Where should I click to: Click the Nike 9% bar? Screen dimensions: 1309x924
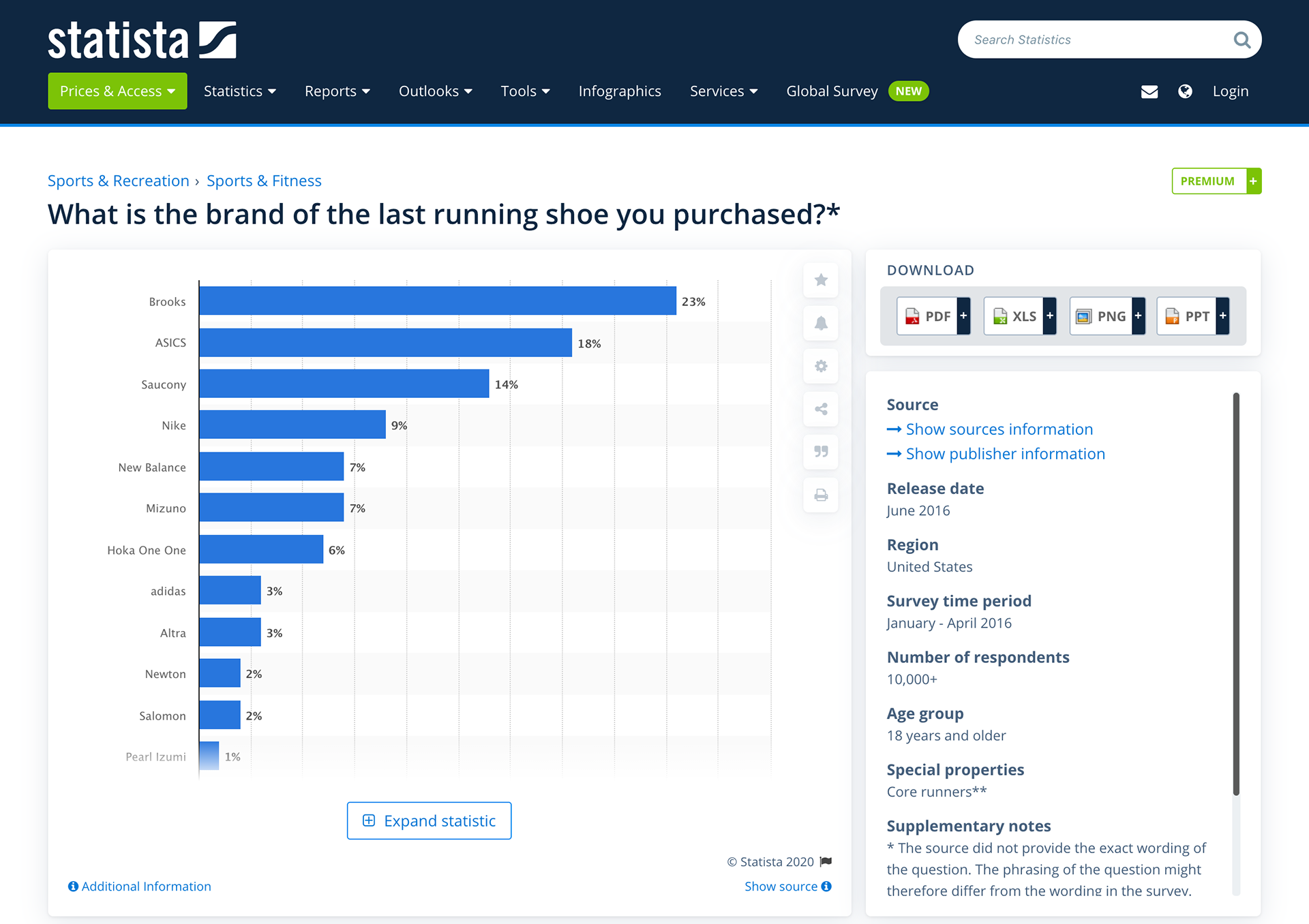pyautogui.click(x=292, y=425)
